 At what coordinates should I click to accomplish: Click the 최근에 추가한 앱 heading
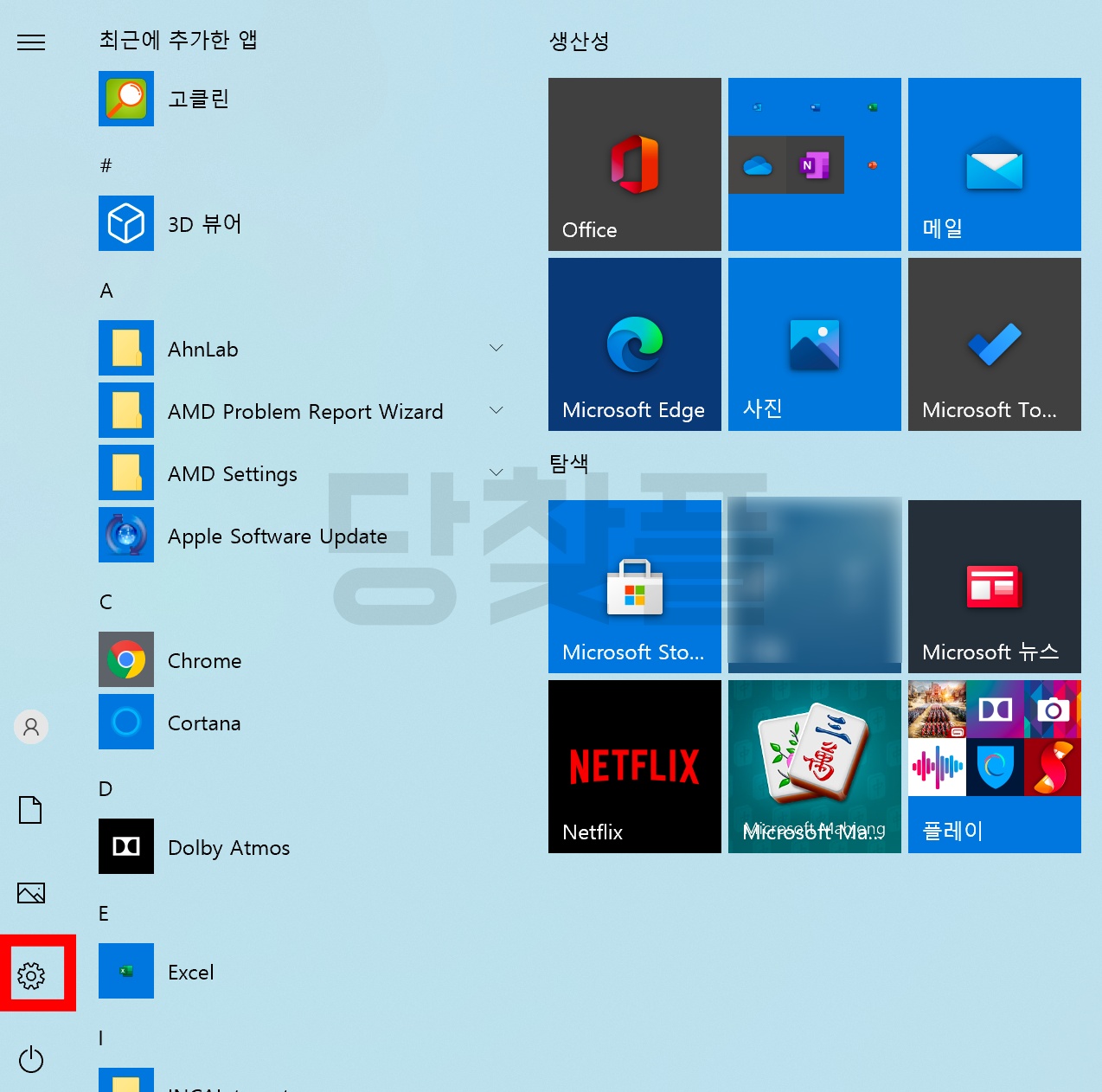click(178, 40)
